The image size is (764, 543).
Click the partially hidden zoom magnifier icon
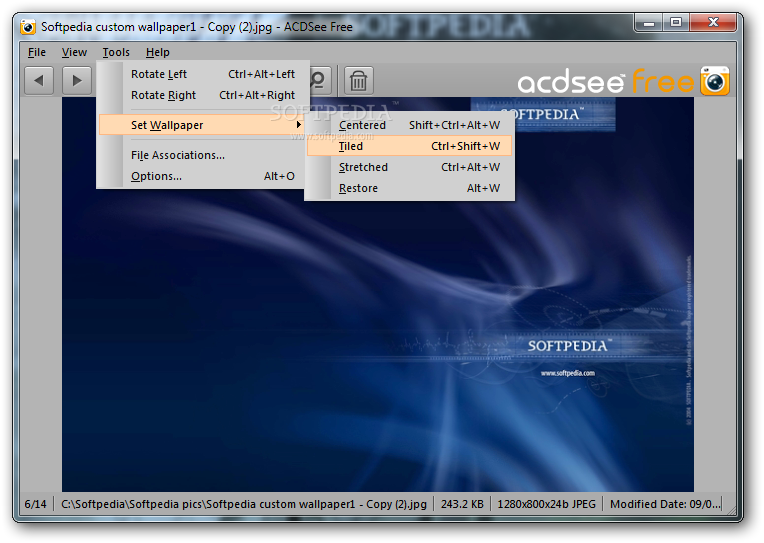click(x=321, y=80)
